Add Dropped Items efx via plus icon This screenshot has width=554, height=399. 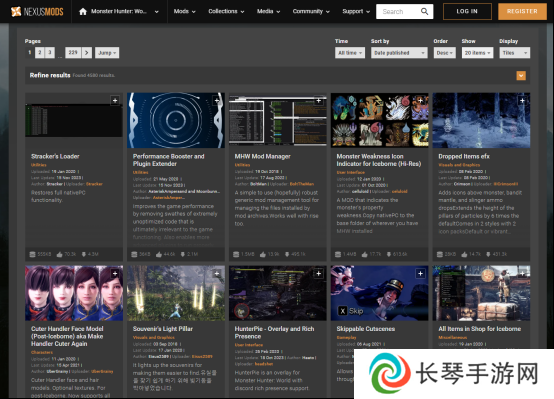pos(522,101)
